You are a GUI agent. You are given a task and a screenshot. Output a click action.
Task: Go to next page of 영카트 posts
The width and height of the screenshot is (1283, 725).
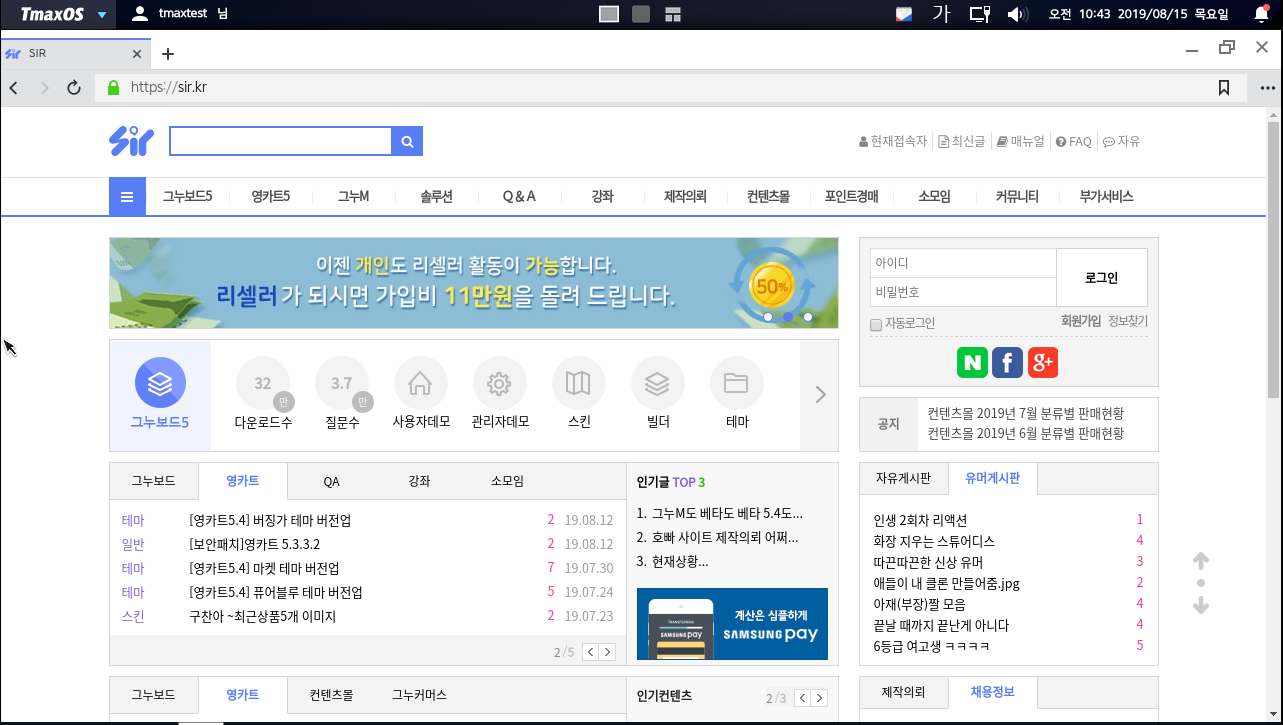pyautogui.click(x=607, y=652)
